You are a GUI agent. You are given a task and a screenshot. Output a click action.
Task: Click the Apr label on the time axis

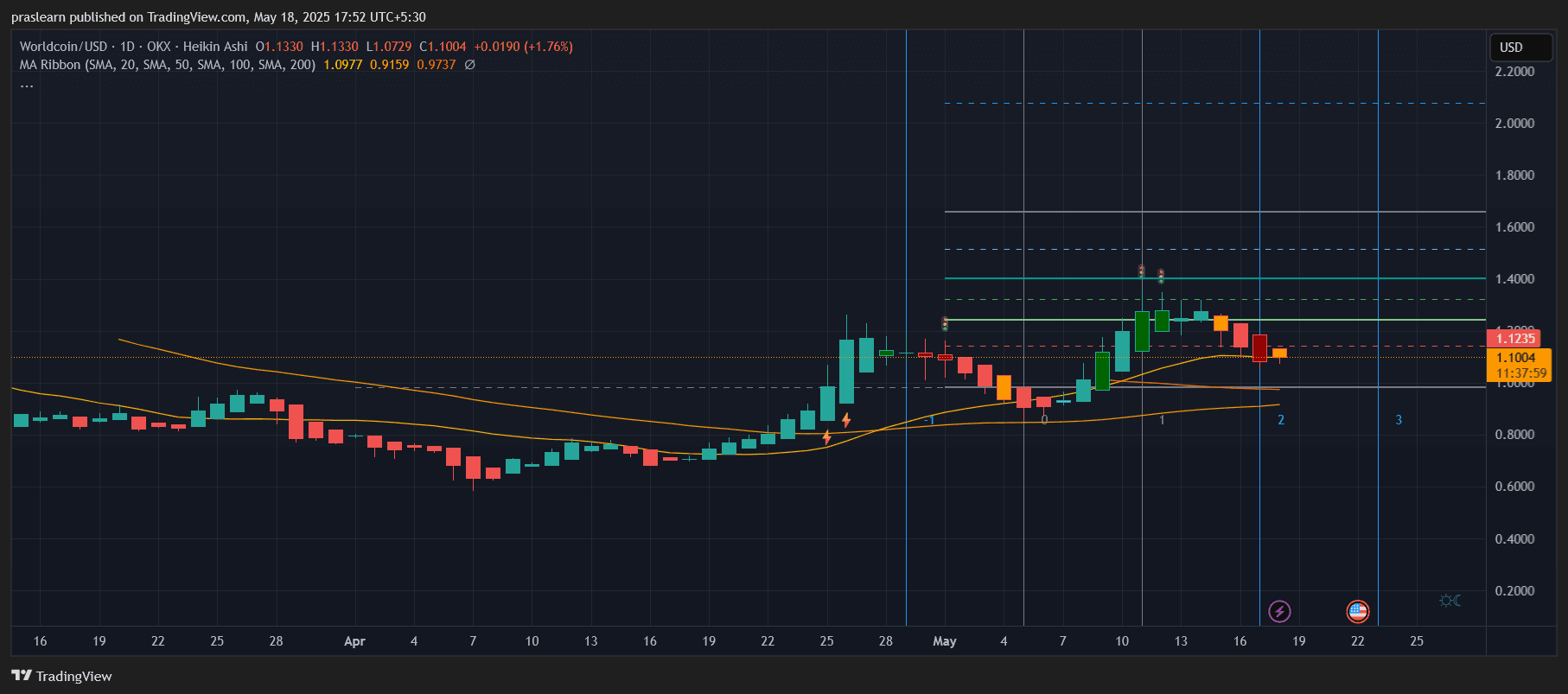[x=354, y=641]
